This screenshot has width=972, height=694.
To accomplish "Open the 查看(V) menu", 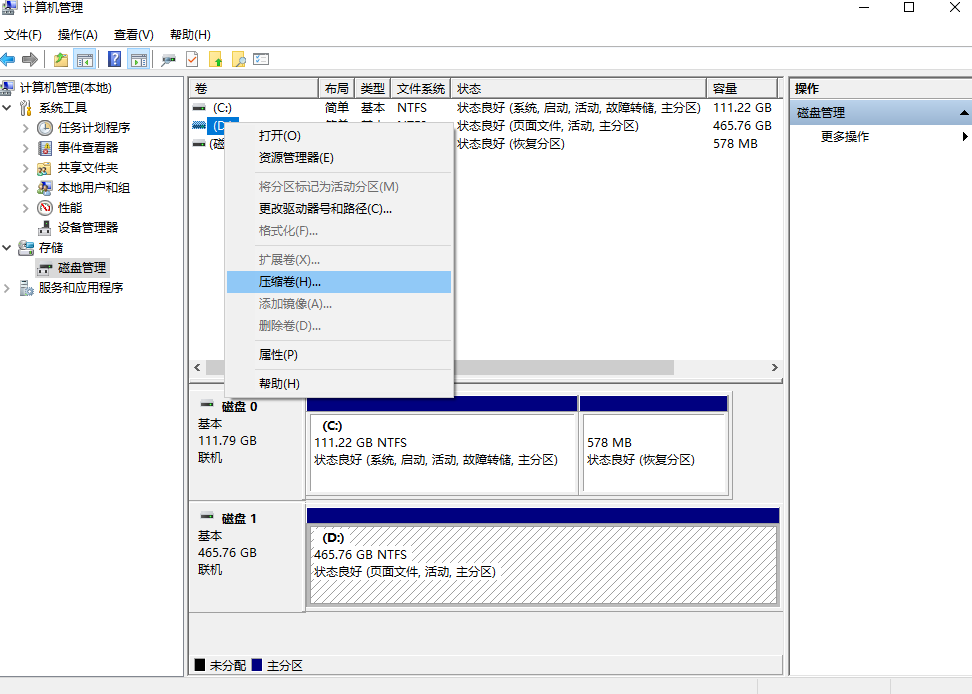I will click(134, 34).
